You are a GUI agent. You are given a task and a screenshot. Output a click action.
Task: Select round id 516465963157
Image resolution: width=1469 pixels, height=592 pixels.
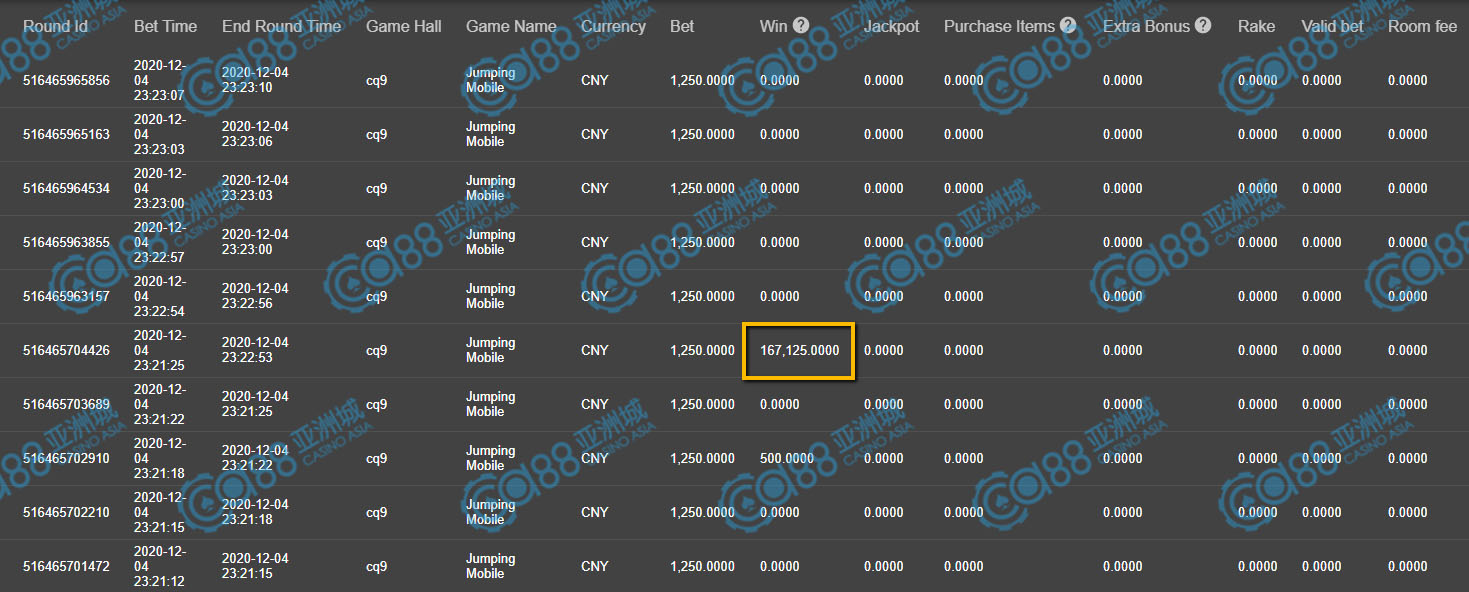click(x=66, y=297)
